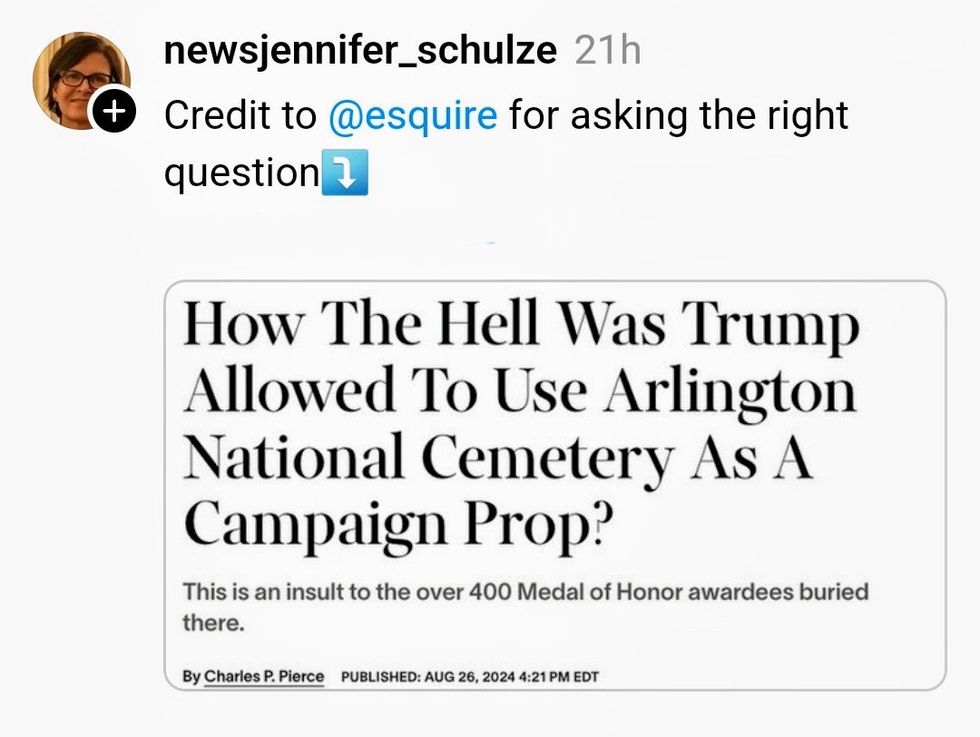Open the newsjennifer_schulze username link
Image resolution: width=980 pixels, height=737 pixels.
pos(359,50)
